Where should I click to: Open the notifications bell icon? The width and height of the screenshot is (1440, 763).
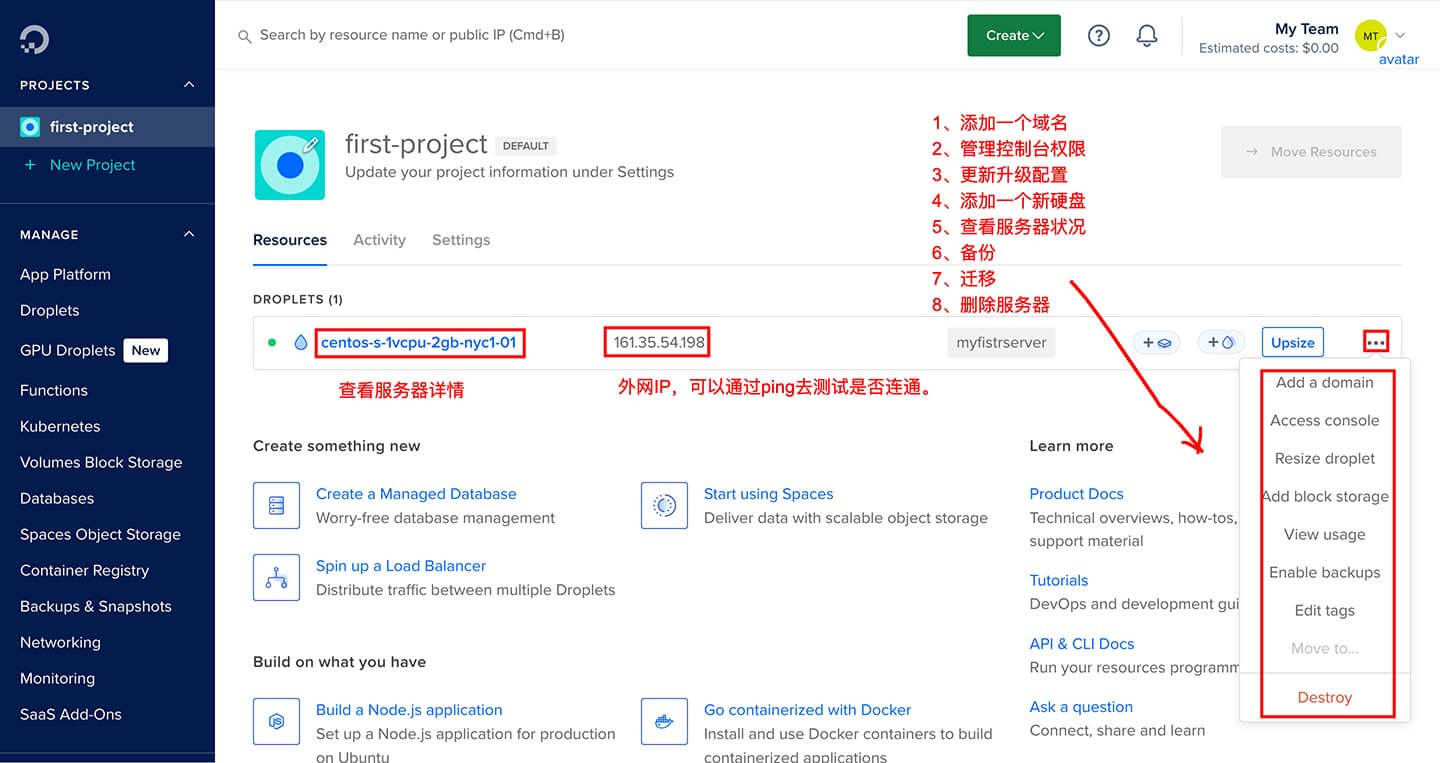click(1147, 36)
